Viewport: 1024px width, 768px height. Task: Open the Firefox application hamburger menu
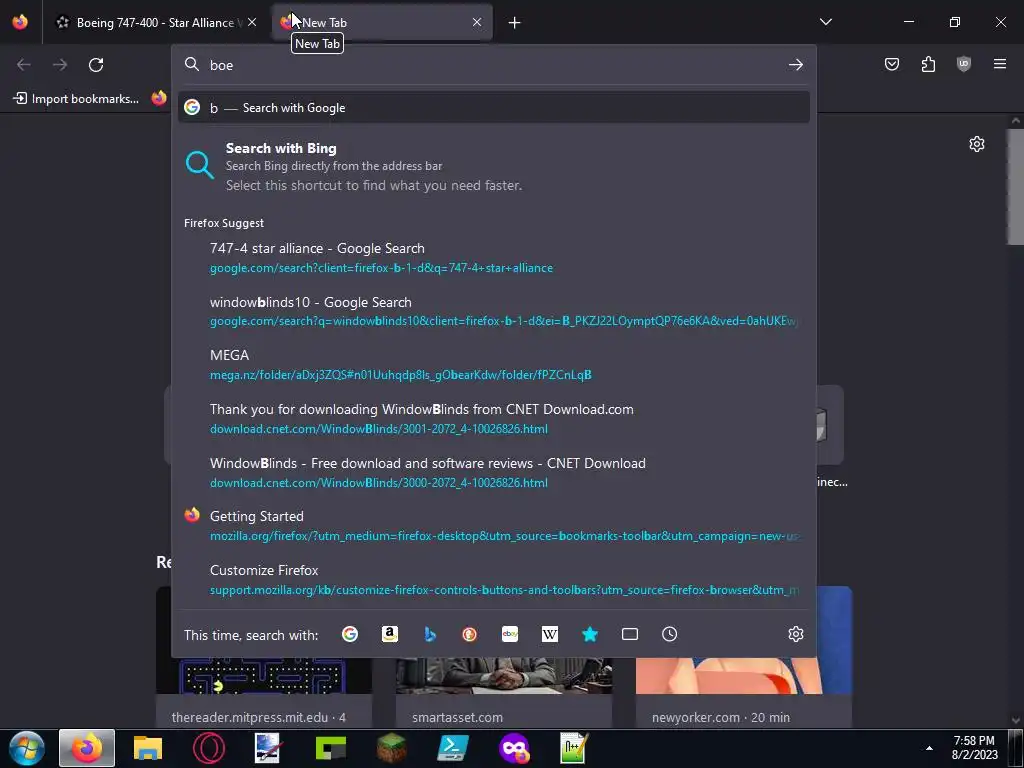(1000, 64)
